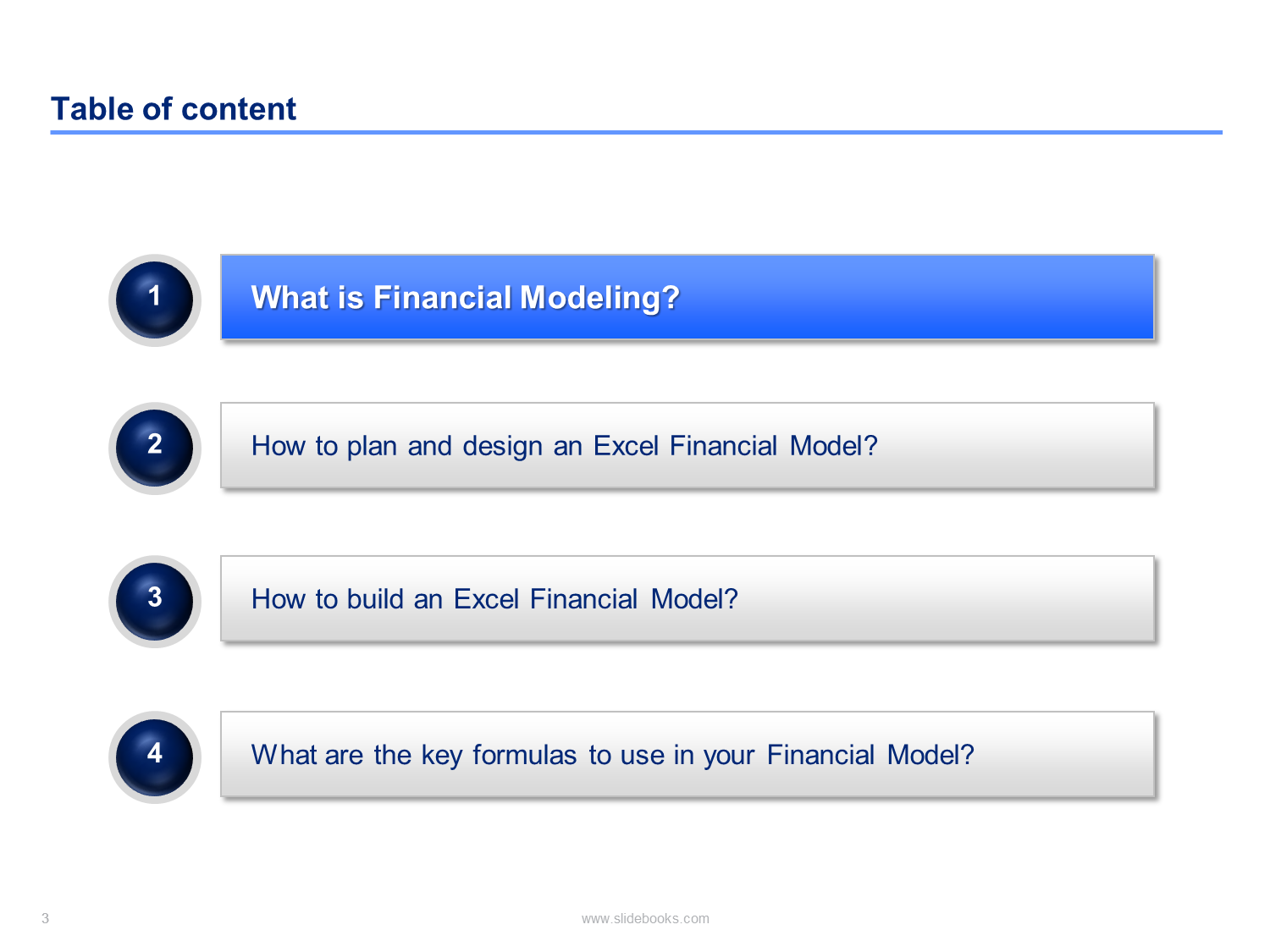Select the 'How to plan and design' section box
1270x952 pixels.
687,445
